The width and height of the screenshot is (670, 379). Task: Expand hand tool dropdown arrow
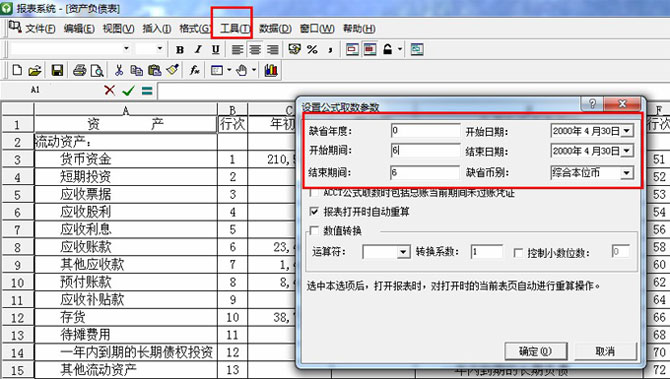click(254, 70)
